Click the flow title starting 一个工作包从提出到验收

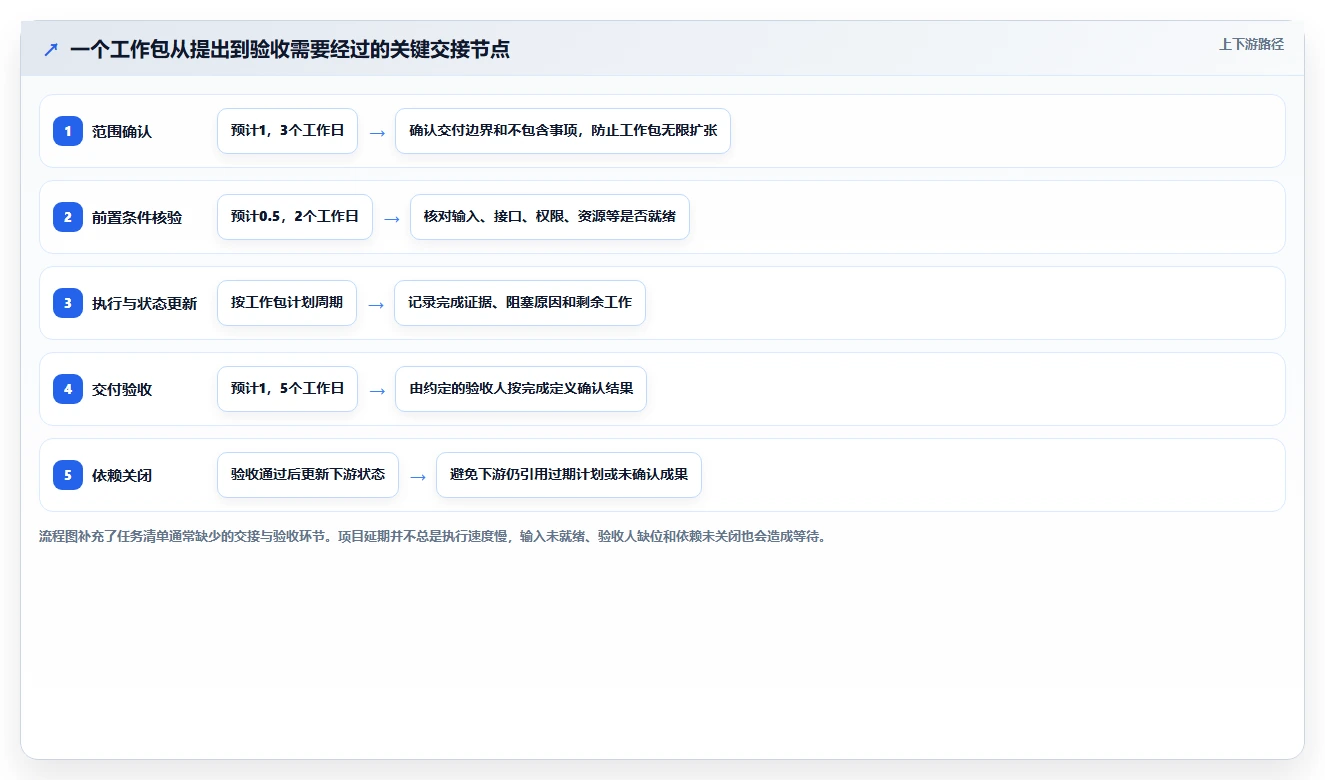pyautogui.click(x=290, y=49)
